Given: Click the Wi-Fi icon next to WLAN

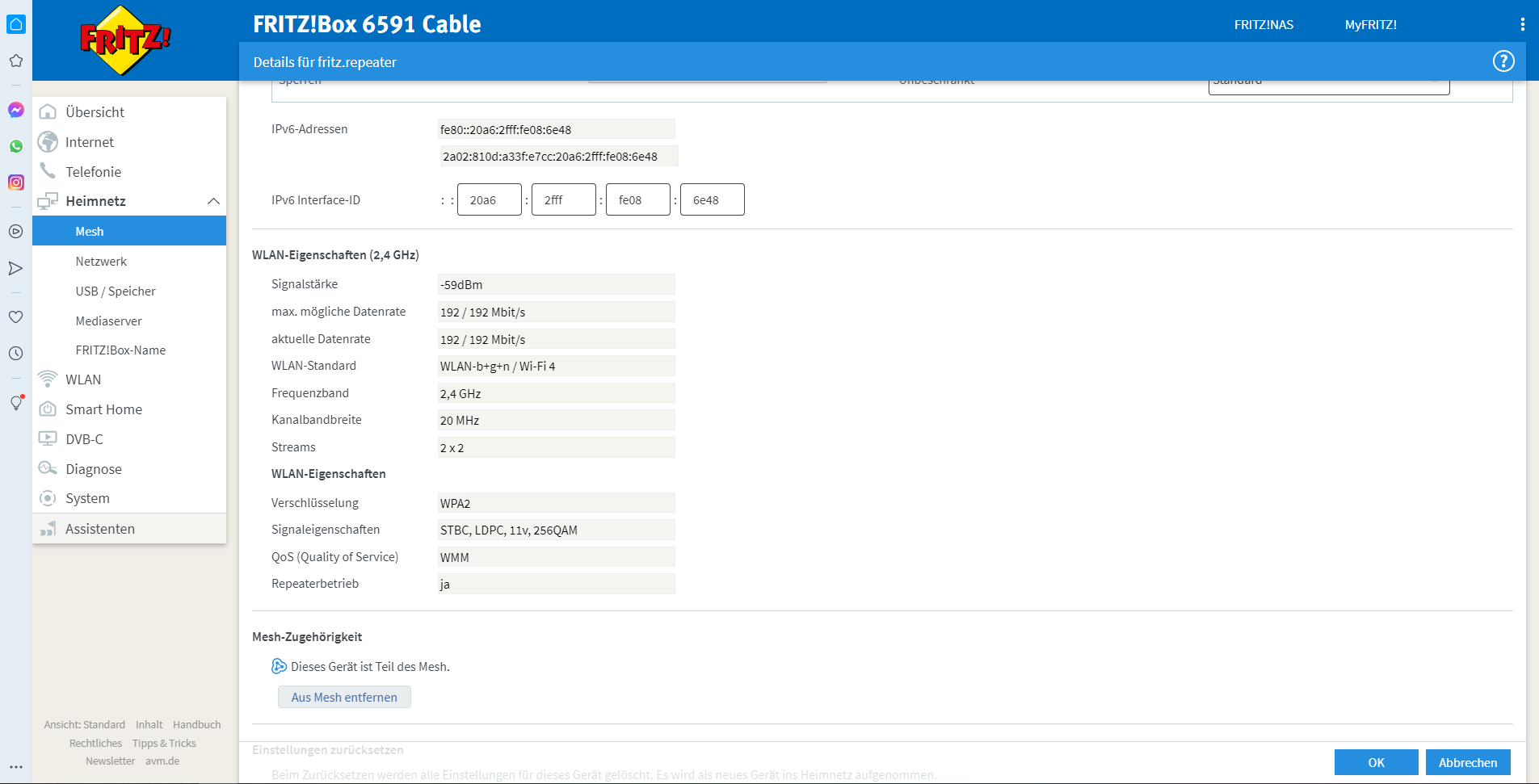Looking at the screenshot, I should tap(48, 379).
